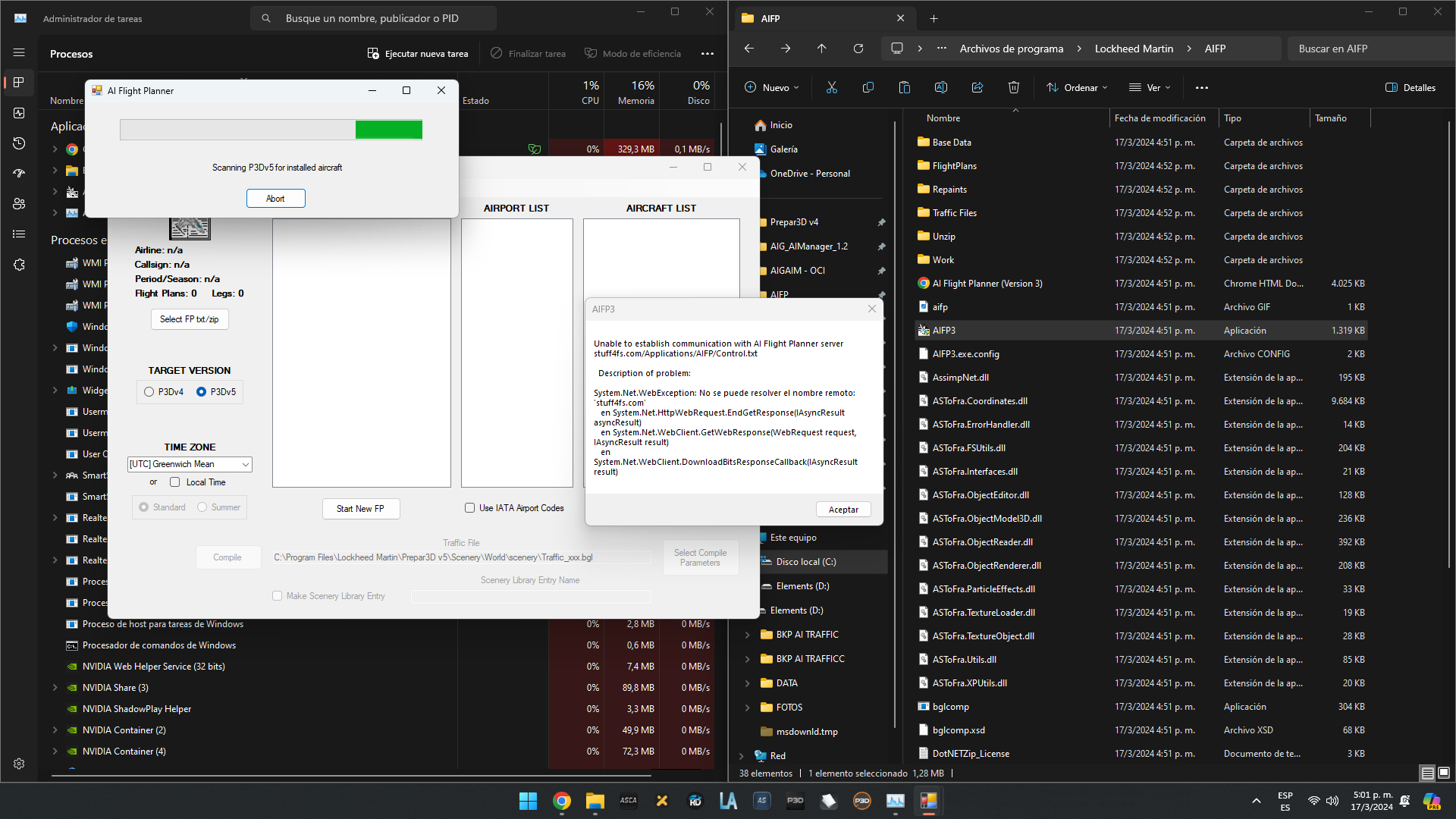The image size is (1456, 819).
Task: Toggle the Detalles pane button
Action: click(1410, 87)
